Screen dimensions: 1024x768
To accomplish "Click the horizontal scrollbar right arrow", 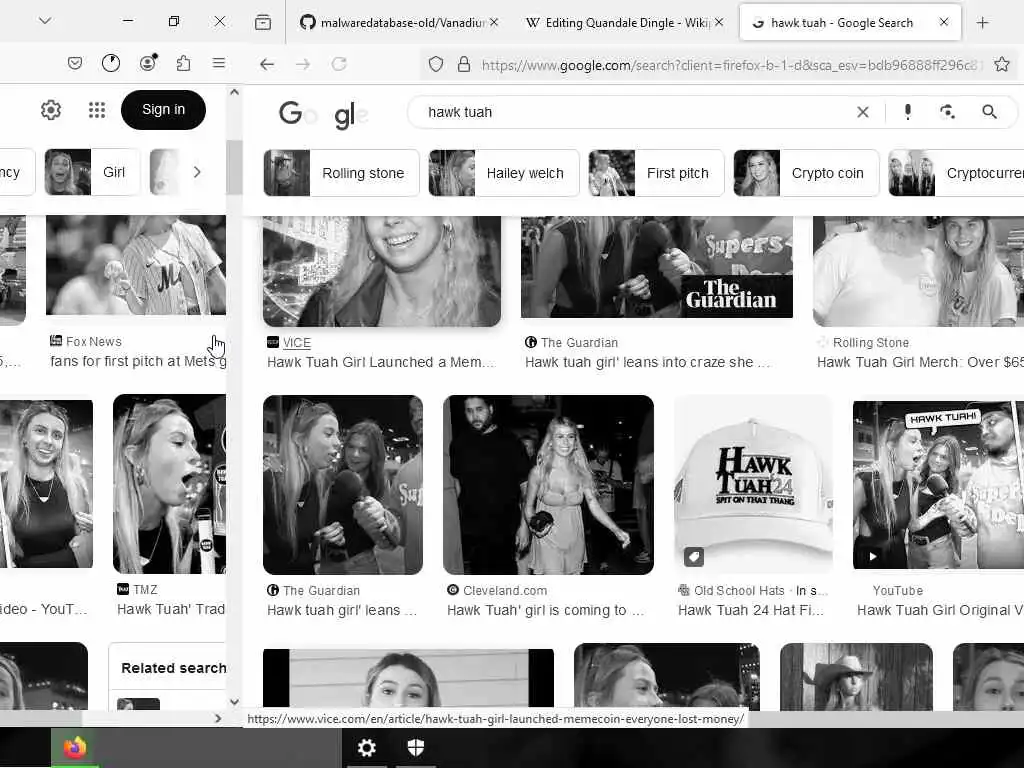I will pos(218,718).
